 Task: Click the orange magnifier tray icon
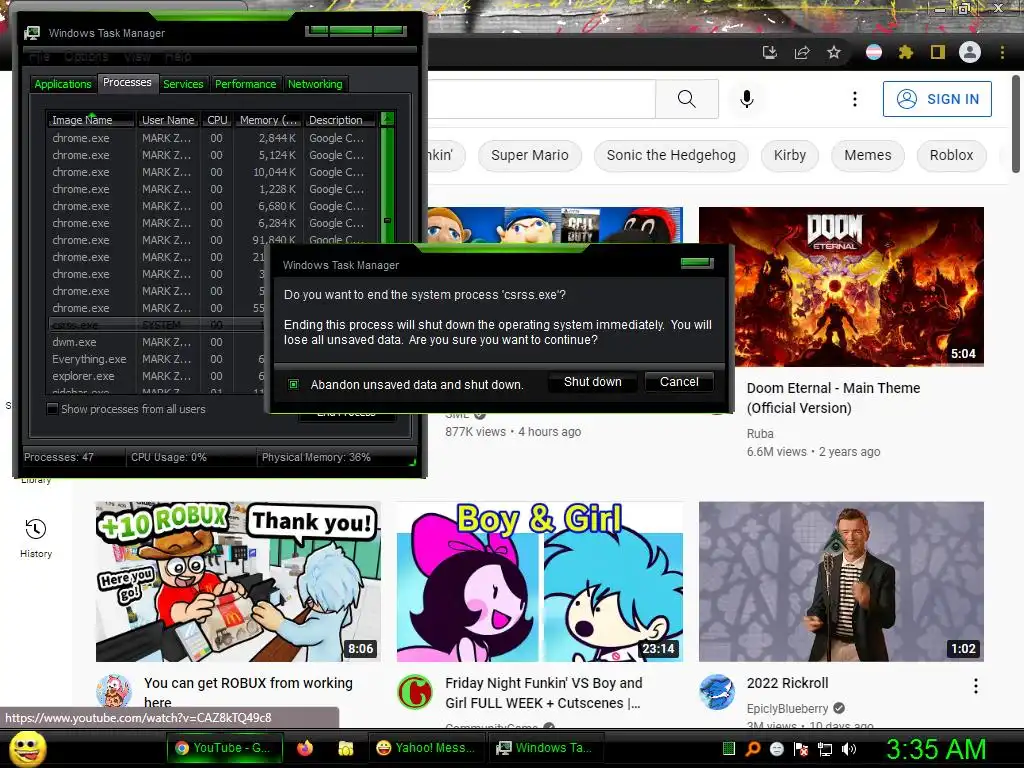(753, 748)
